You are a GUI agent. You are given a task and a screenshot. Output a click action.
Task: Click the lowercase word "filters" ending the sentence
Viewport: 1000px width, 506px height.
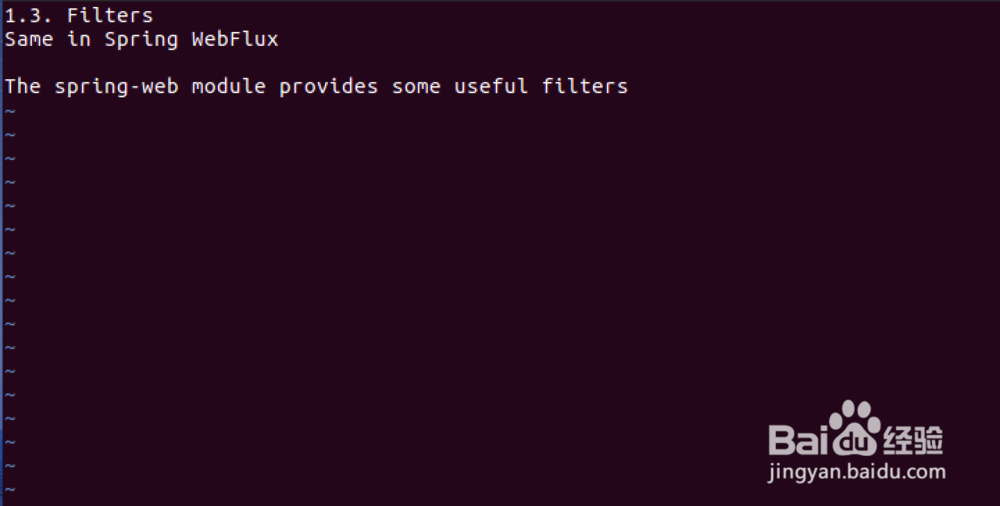(x=585, y=87)
